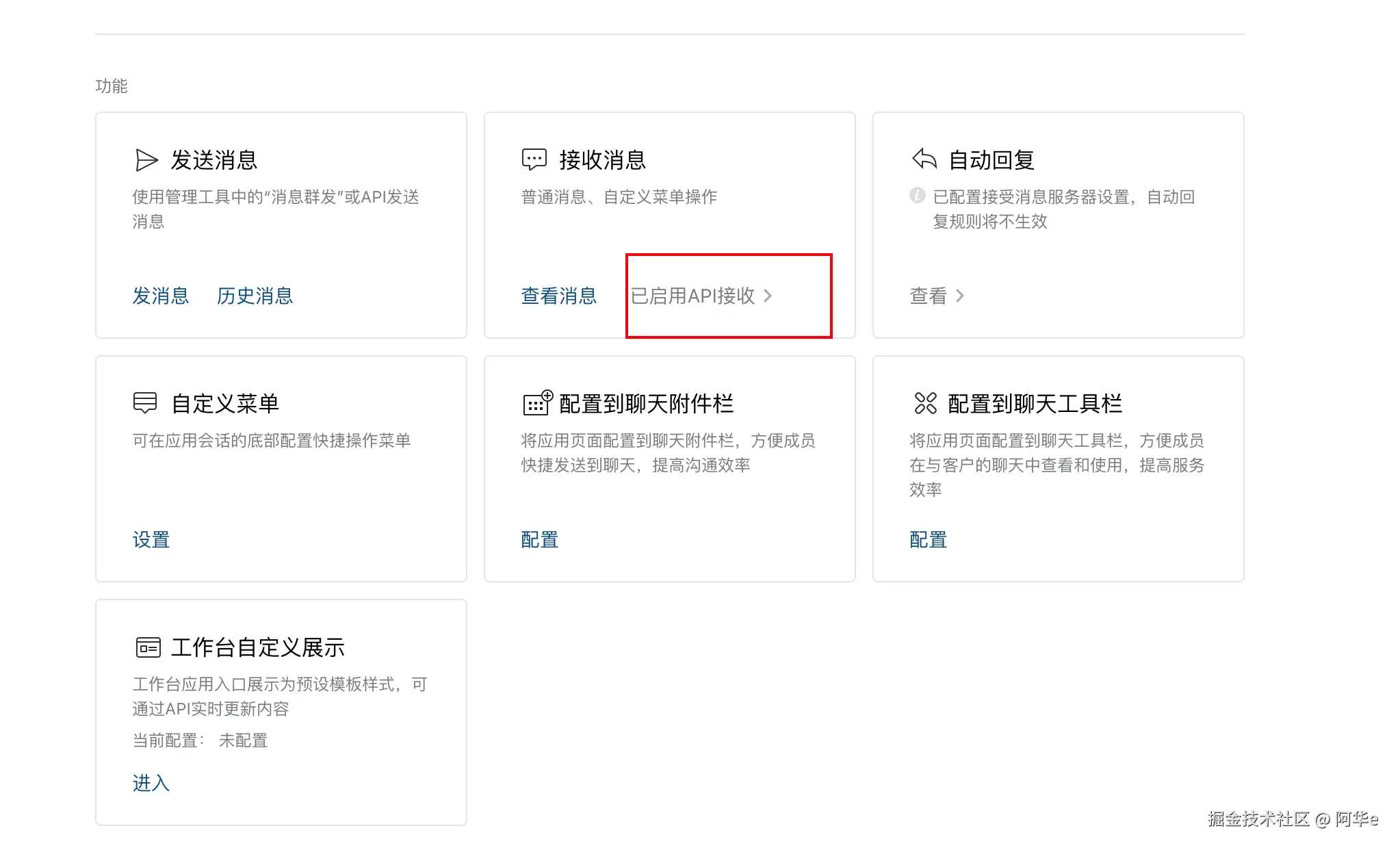Click the 工作台自定义展示 card title
Screen dimensions: 1400x850
[257, 647]
